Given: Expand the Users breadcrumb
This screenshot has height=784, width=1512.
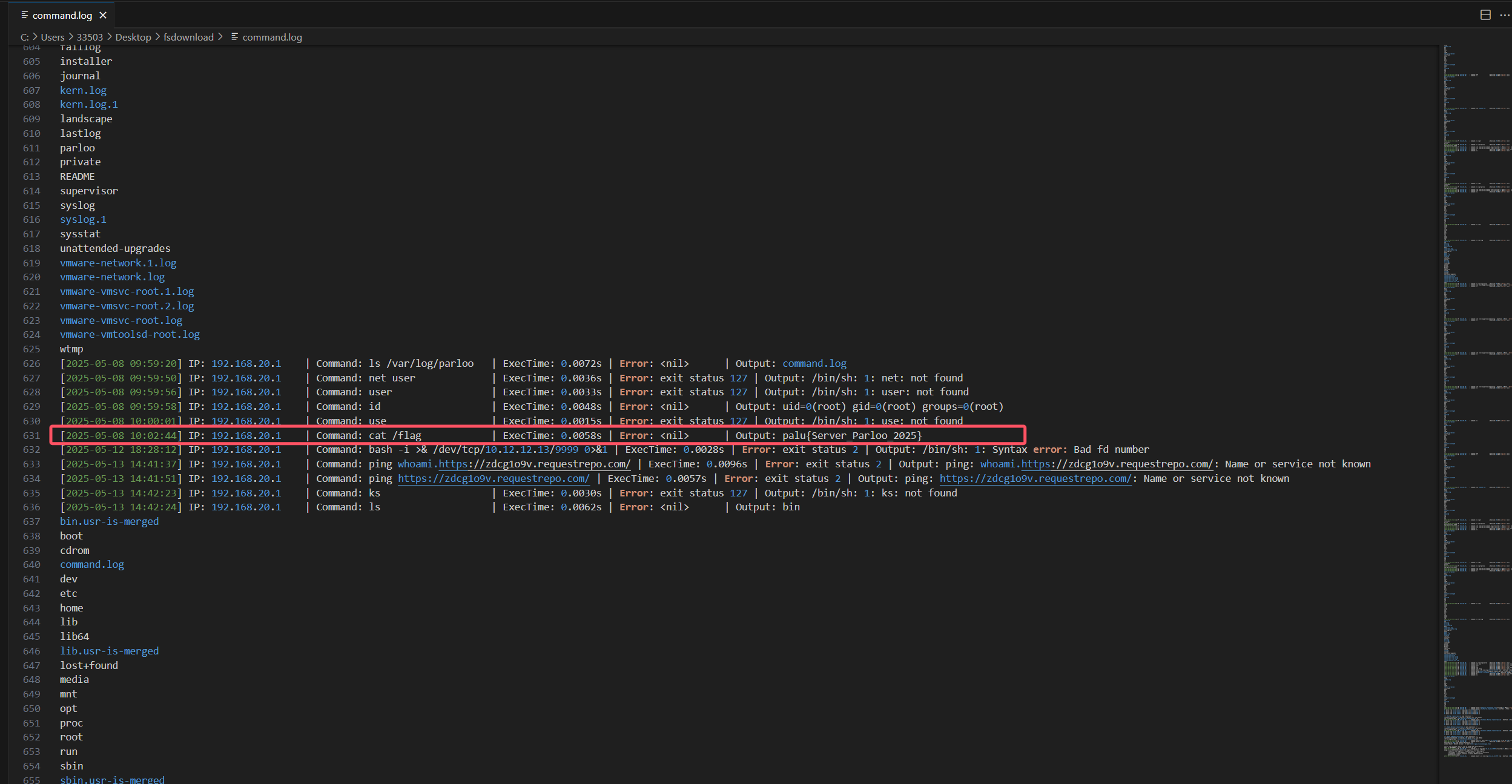Looking at the screenshot, I should [x=52, y=37].
